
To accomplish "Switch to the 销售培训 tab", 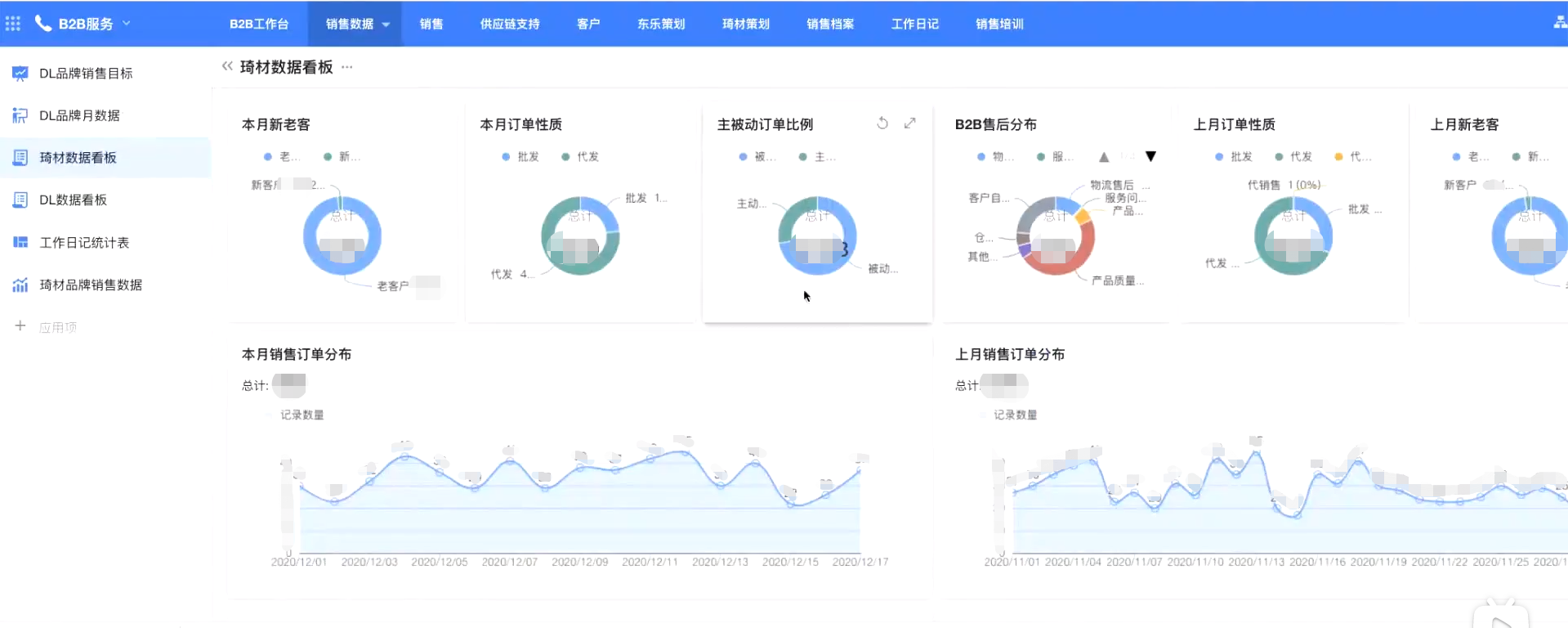I will pyautogui.click(x=999, y=24).
